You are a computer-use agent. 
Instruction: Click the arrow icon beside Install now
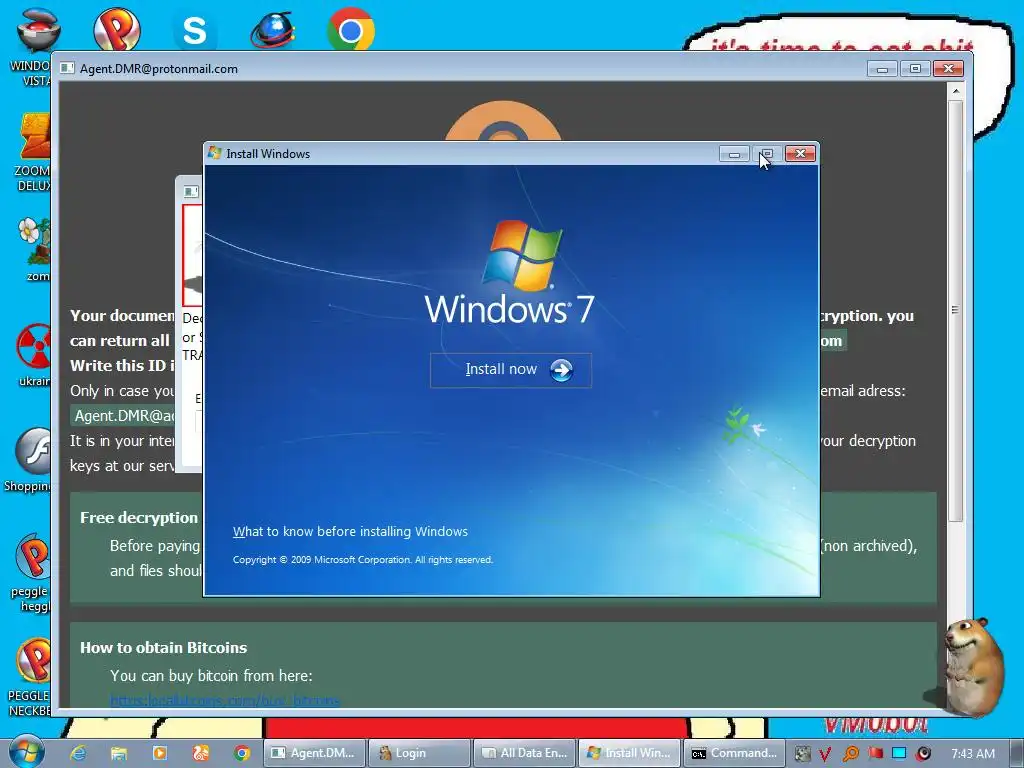pos(561,370)
